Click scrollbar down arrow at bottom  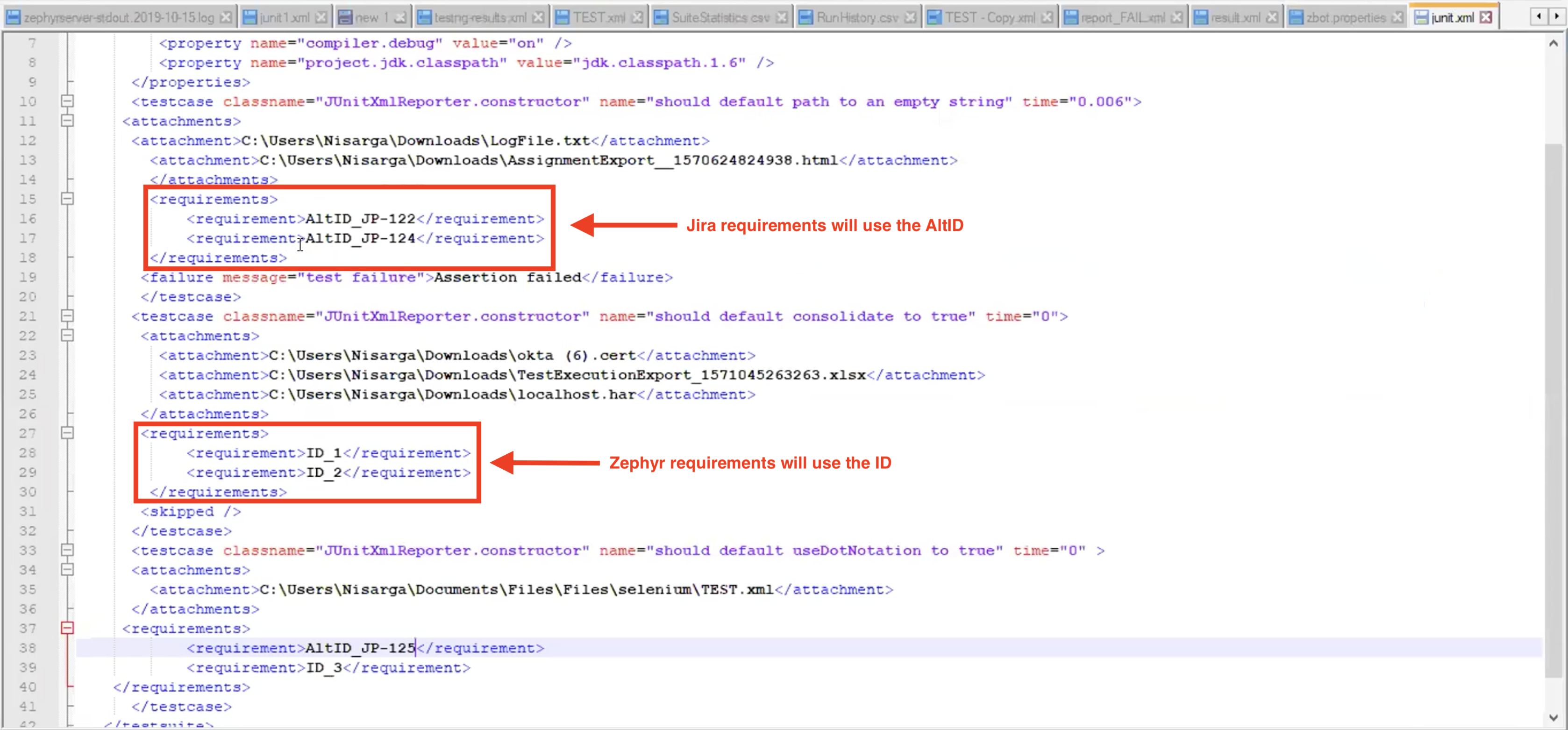pyautogui.click(x=1553, y=717)
